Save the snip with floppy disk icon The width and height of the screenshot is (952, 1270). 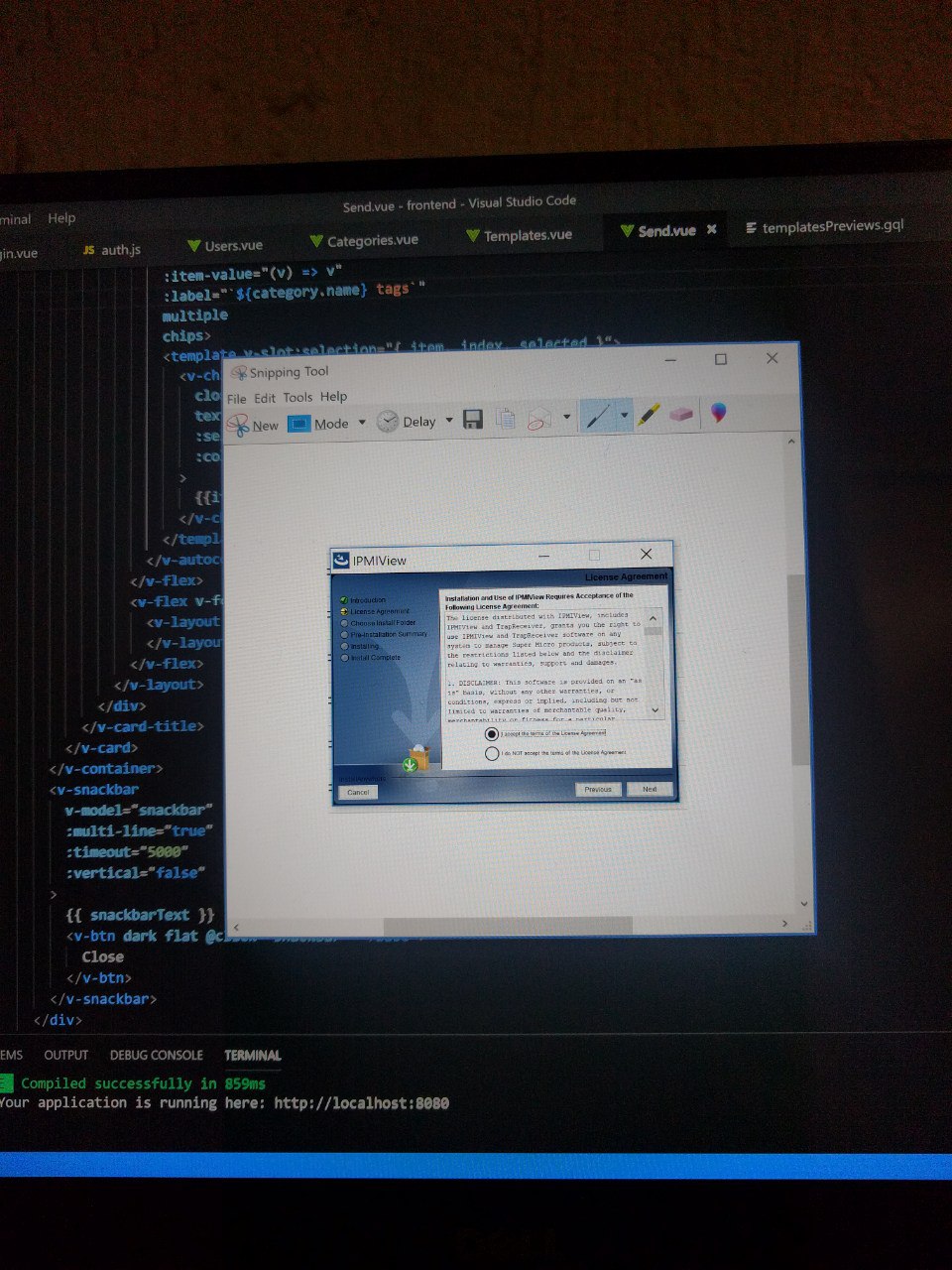click(473, 420)
